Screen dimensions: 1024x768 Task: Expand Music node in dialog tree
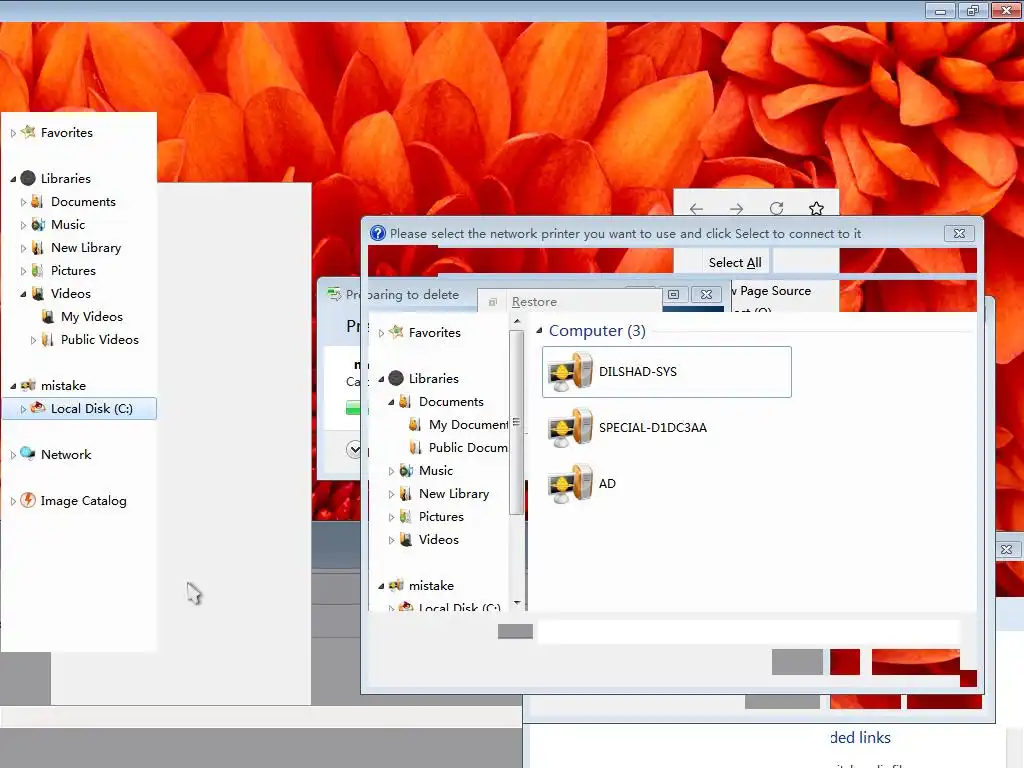coord(391,471)
